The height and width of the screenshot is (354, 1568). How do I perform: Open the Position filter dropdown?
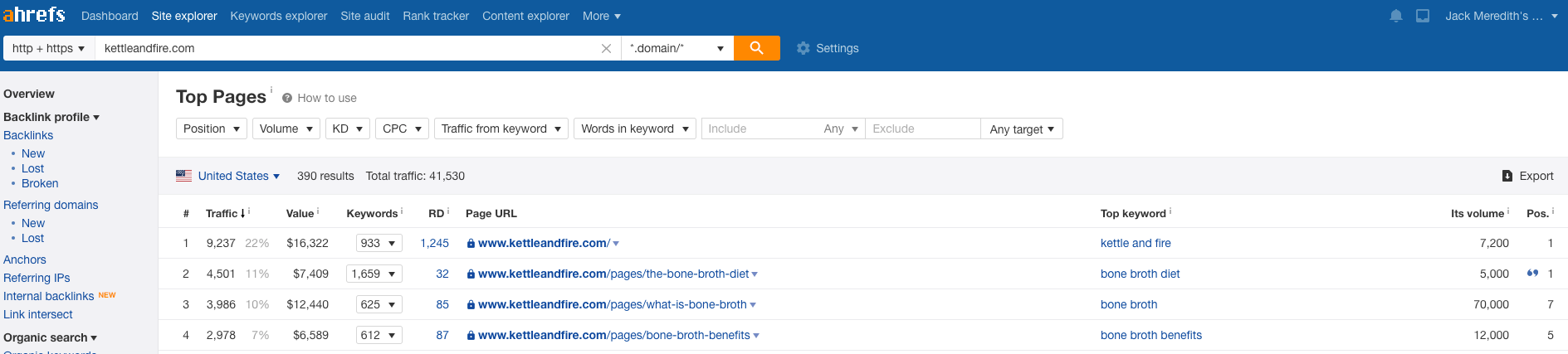[x=212, y=129]
